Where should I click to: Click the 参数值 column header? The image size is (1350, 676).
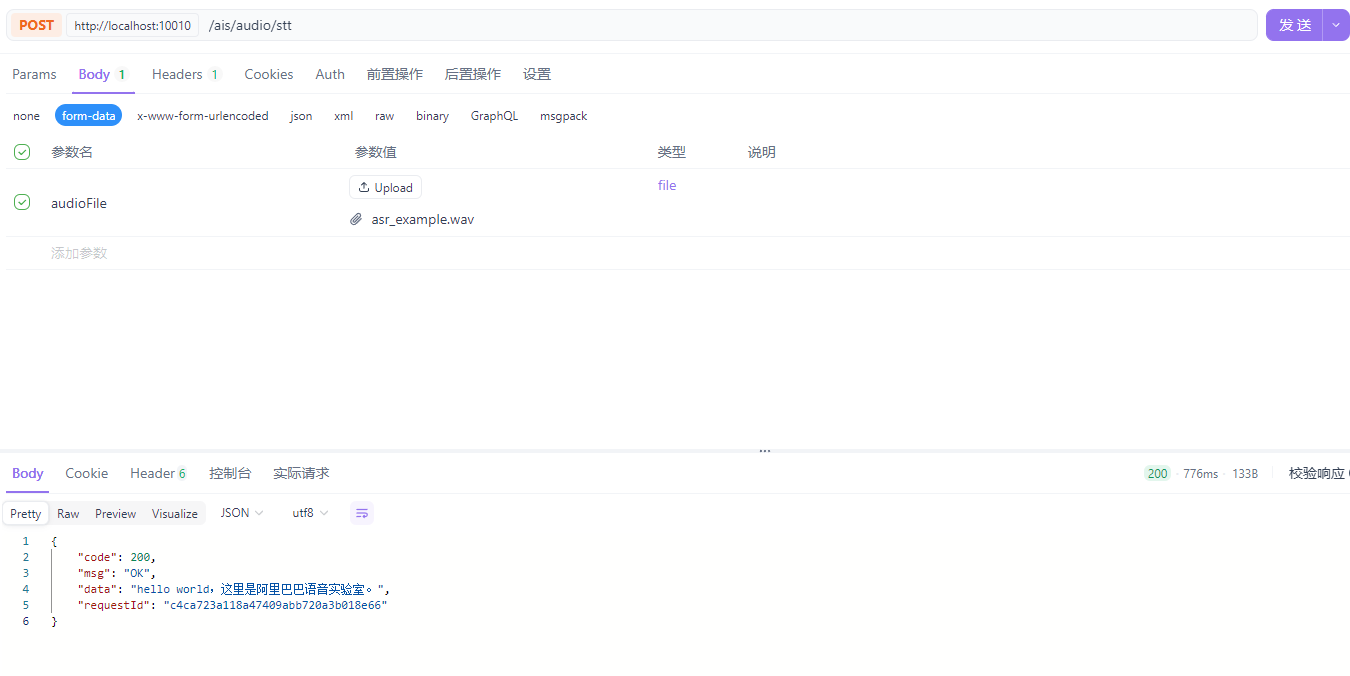(x=376, y=152)
